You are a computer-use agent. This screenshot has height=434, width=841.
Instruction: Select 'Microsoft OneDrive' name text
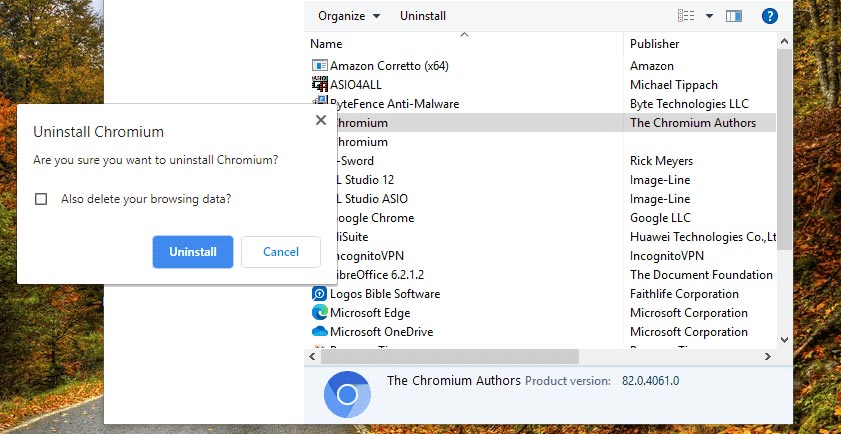tap(381, 332)
